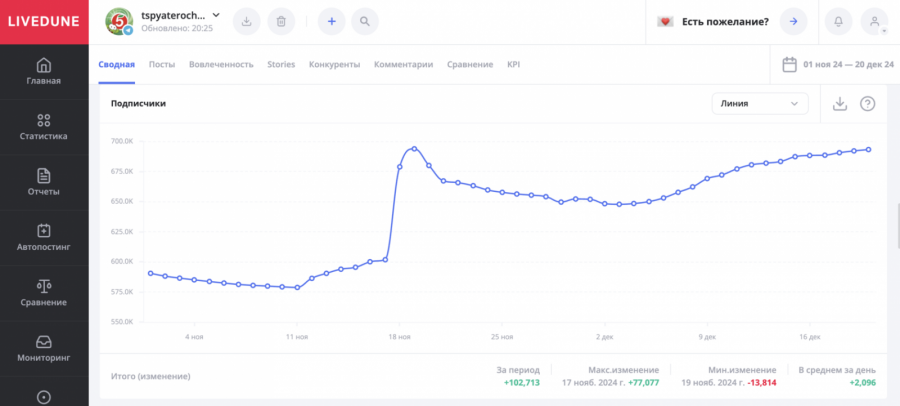This screenshot has width=900, height=406.
Task: Expand the Линия chart type dropdown
Action: 760,104
